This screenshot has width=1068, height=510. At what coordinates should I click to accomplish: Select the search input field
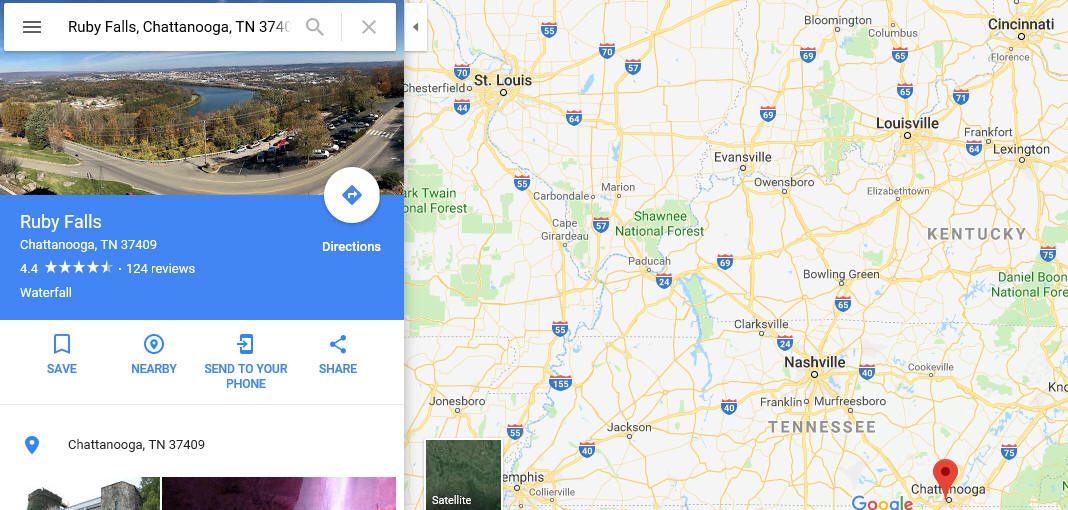pos(179,27)
